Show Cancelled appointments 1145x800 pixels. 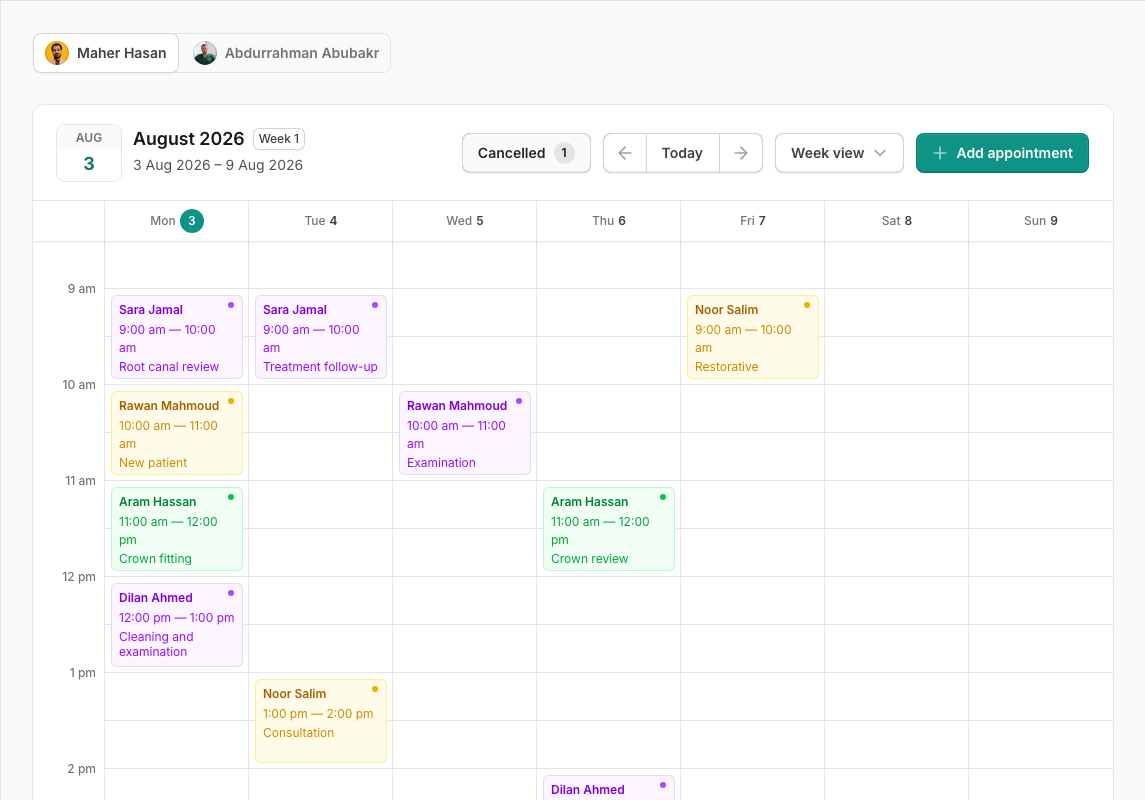point(526,153)
